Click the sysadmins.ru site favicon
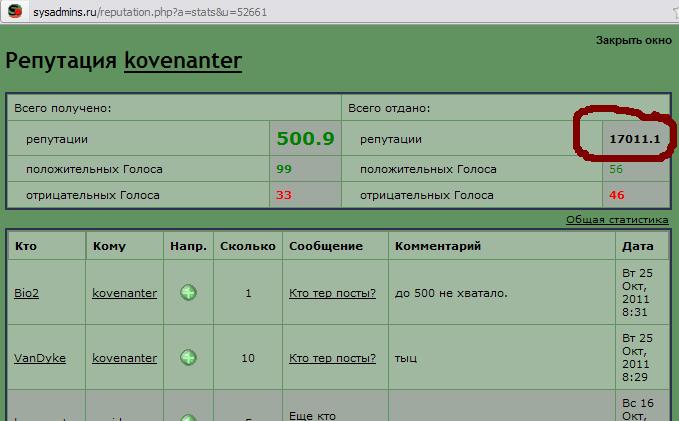The height and width of the screenshot is (421, 679). click(x=15, y=11)
